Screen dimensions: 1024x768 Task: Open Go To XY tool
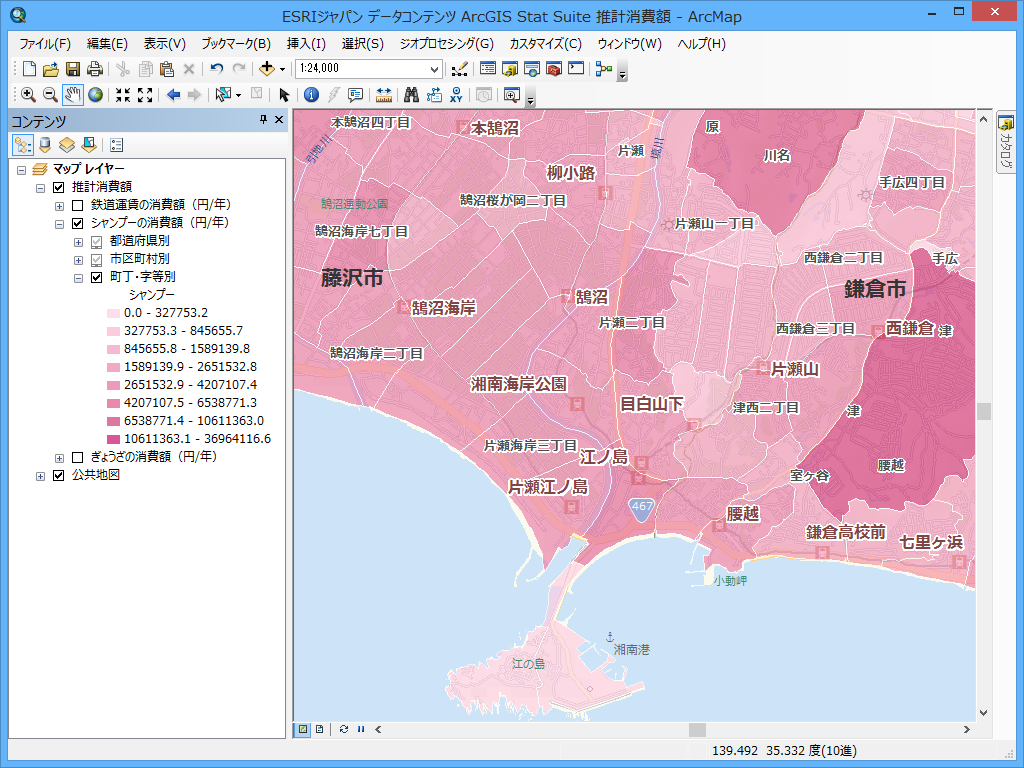coord(456,95)
